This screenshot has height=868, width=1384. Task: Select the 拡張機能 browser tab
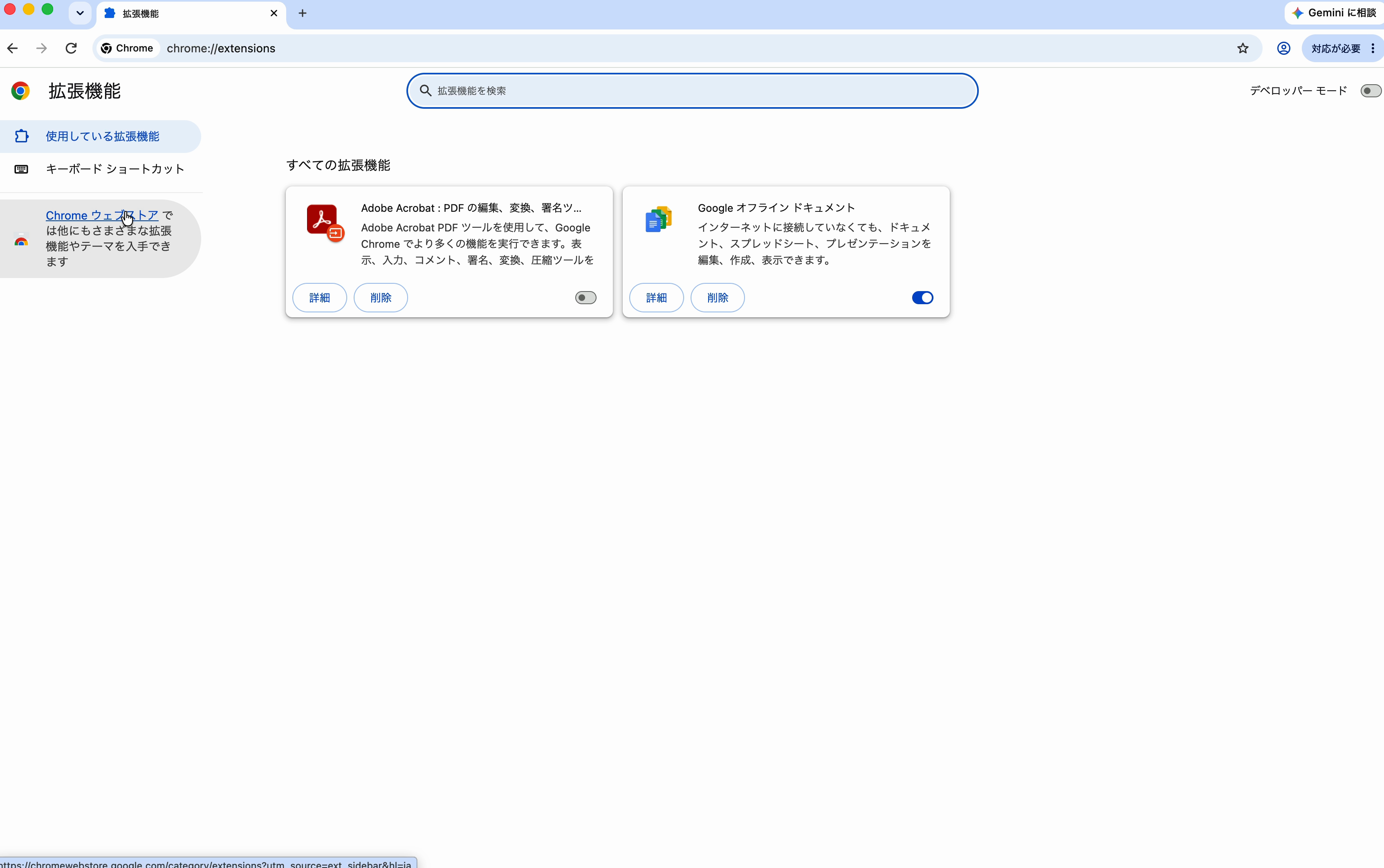click(191, 14)
